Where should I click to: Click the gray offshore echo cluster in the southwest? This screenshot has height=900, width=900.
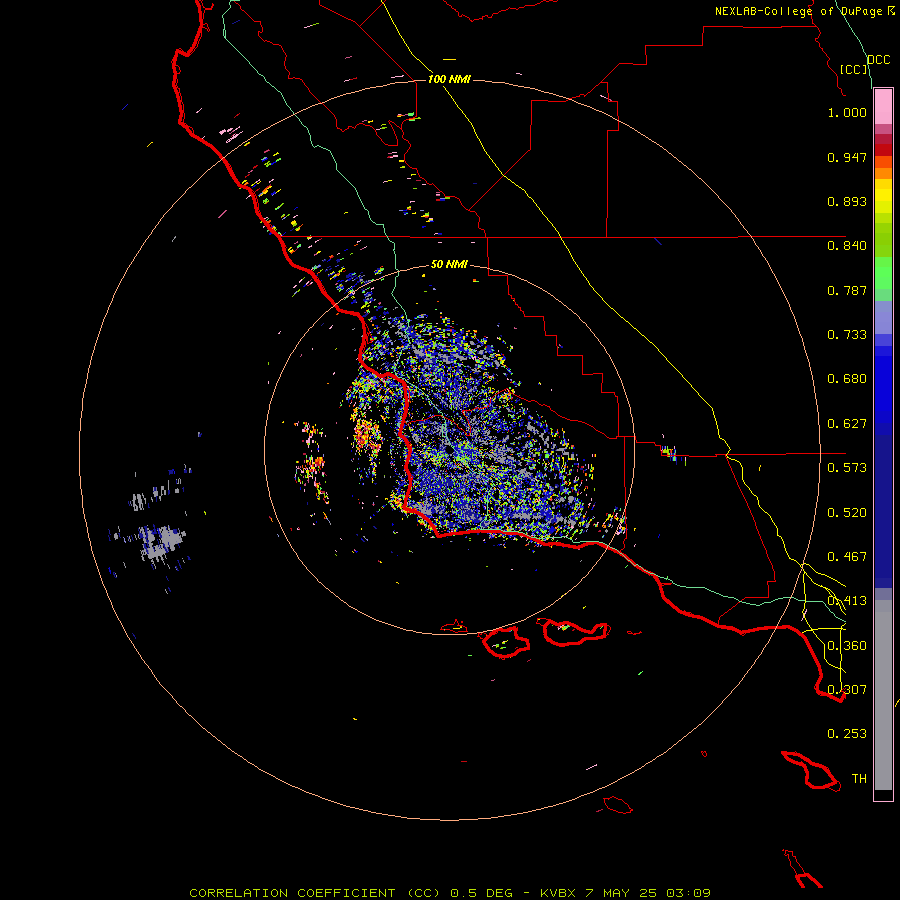tap(162, 541)
